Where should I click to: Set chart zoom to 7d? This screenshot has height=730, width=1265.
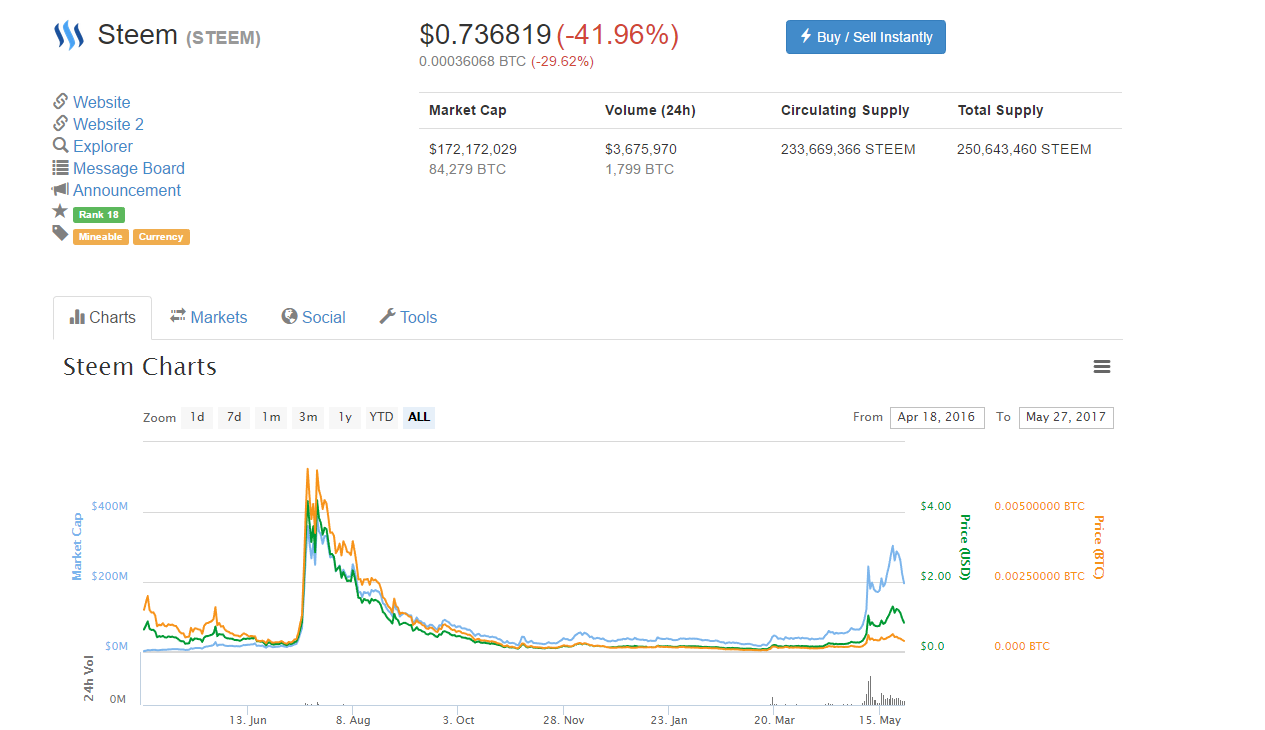[x=234, y=417]
